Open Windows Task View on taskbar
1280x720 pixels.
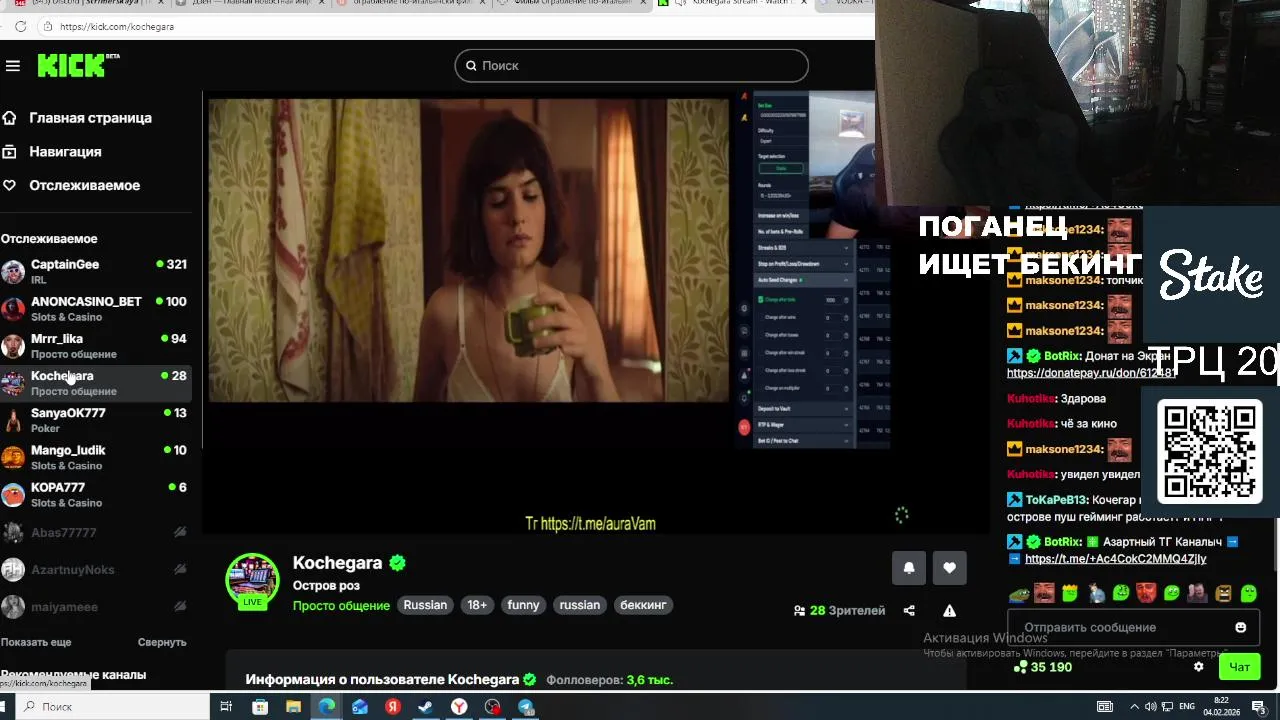[x=226, y=707]
